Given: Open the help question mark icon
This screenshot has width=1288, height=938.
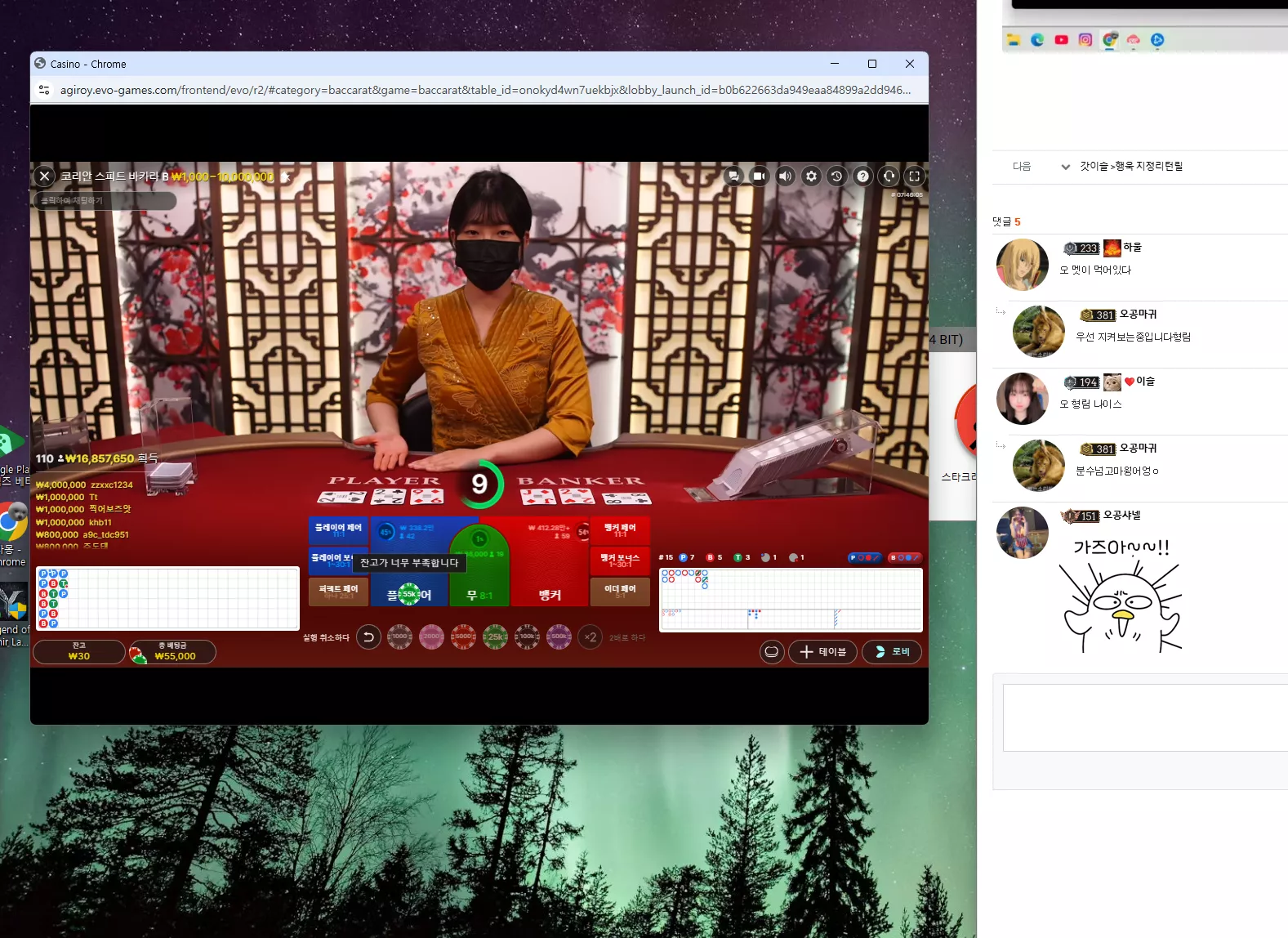Looking at the screenshot, I should point(863,176).
